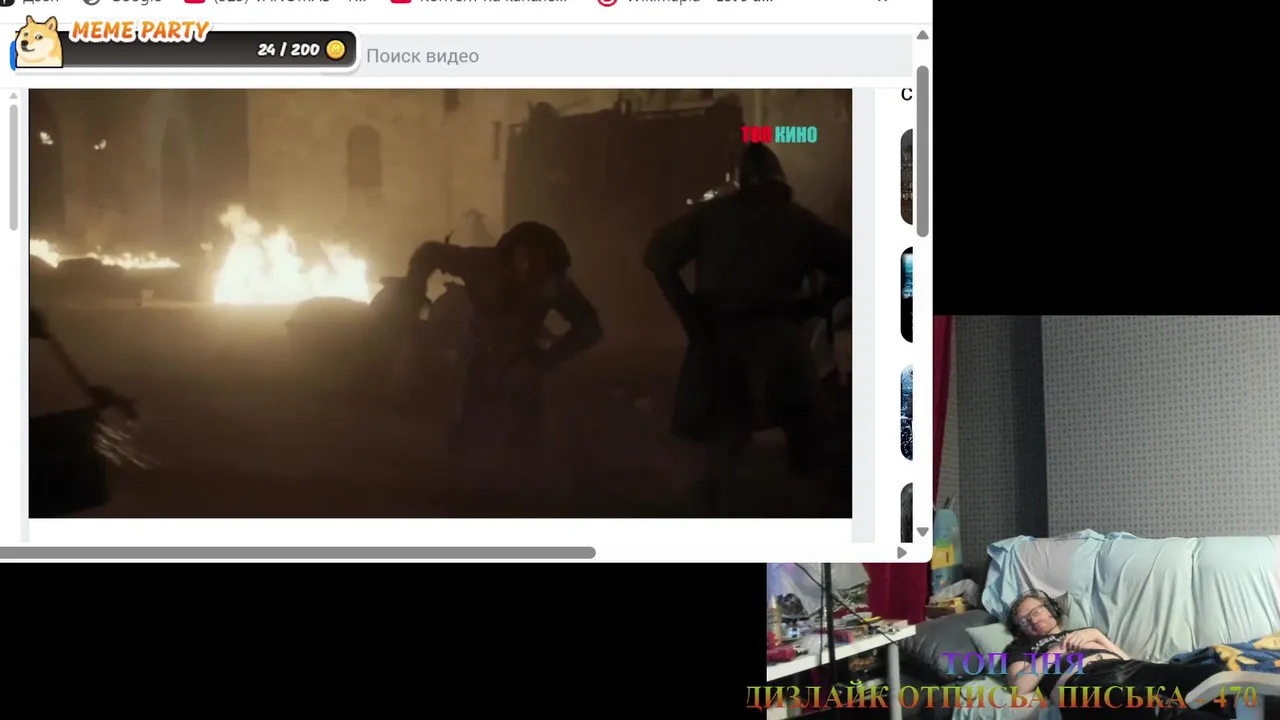
Task: Open the third recommended video thumbnail in the sidebar
Action: (907, 413)
